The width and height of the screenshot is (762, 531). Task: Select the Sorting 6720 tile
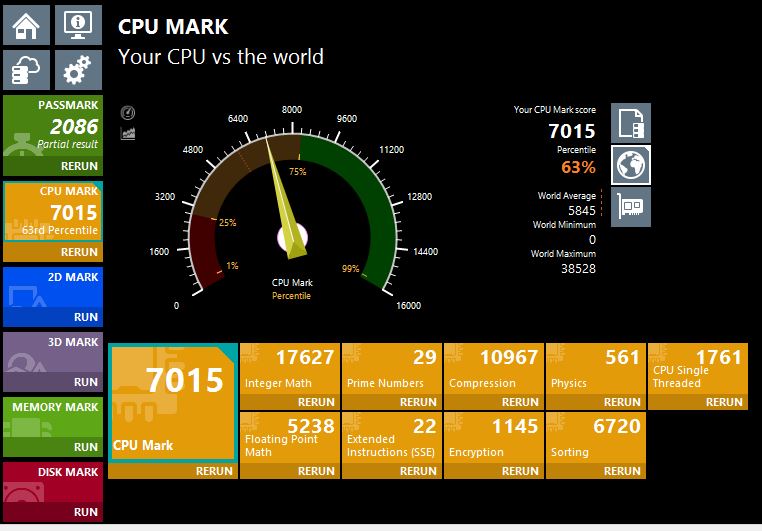tap(596, 438)
